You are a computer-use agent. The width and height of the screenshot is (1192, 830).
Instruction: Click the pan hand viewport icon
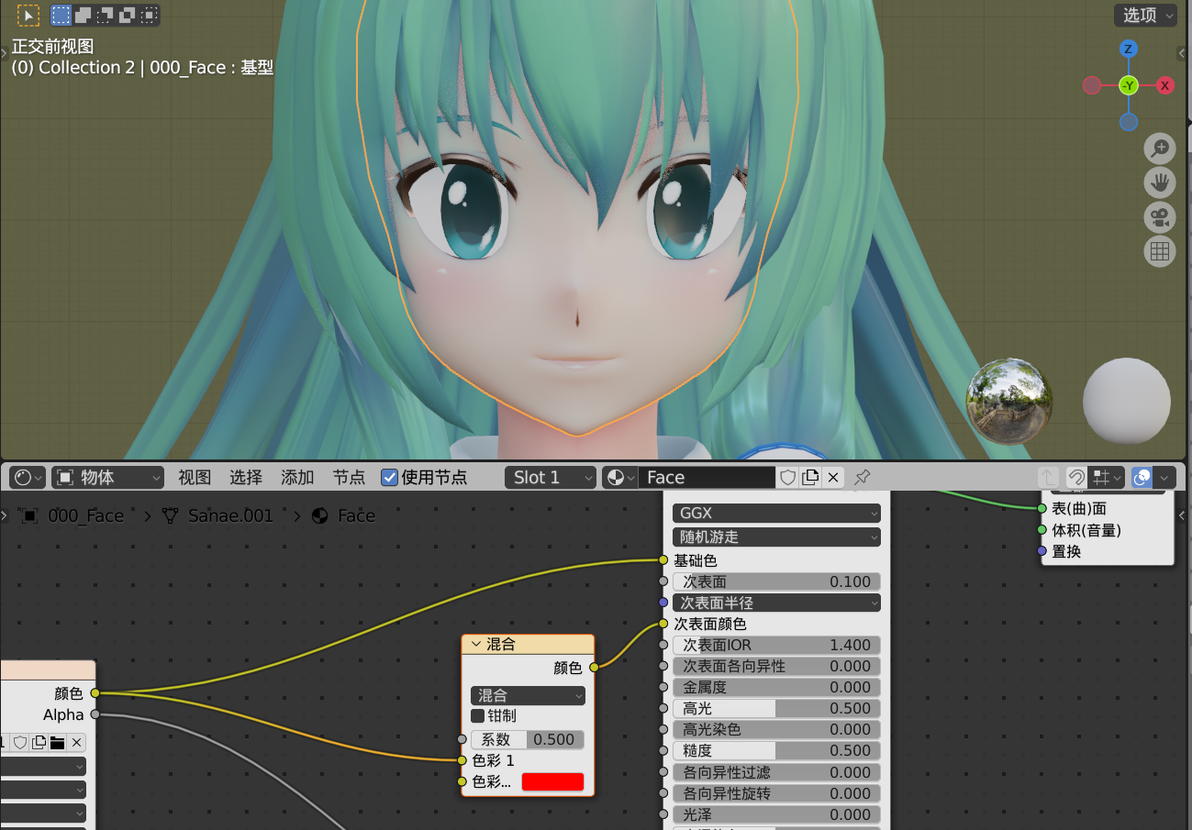[x=1160, y=182]
